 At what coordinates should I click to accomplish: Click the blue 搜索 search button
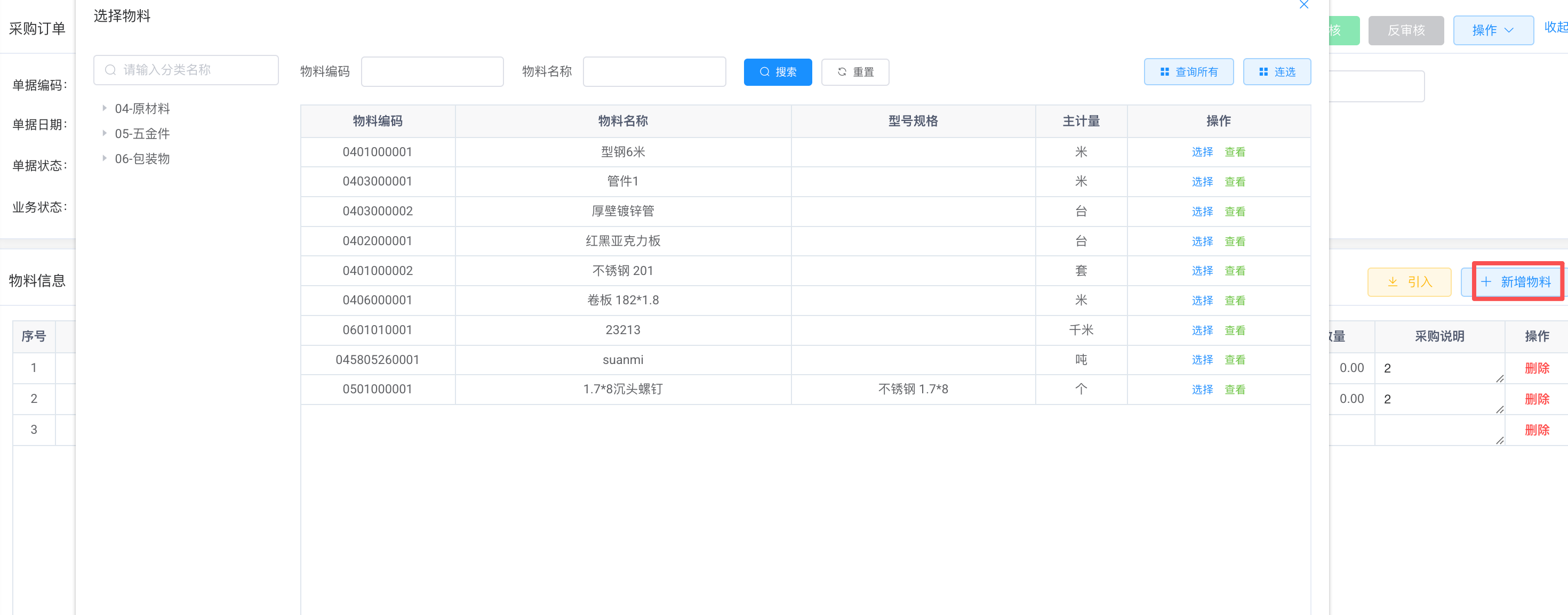tap(777, 72)
